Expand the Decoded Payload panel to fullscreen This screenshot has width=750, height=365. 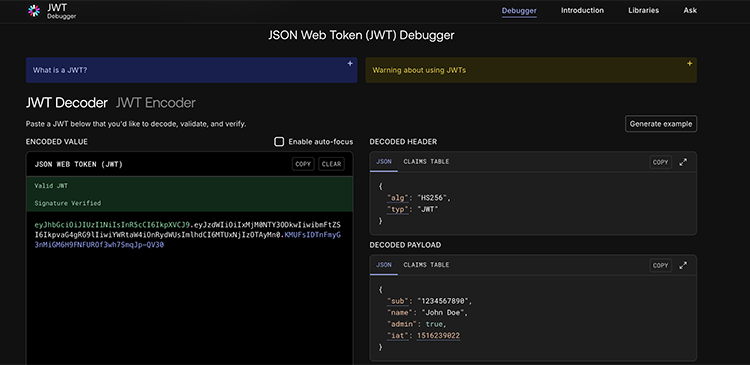point(683,265)
